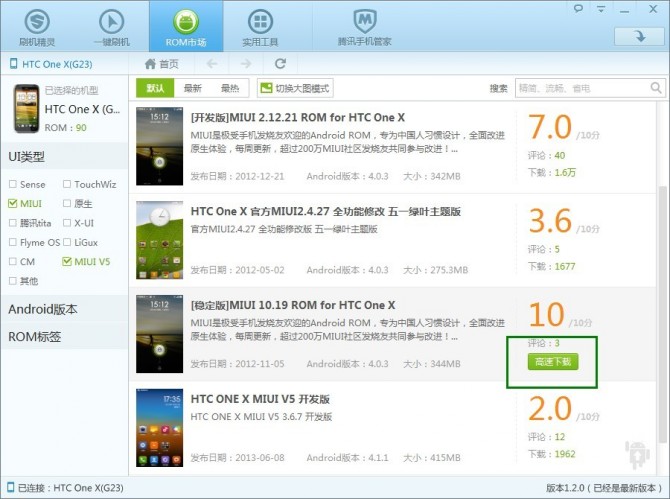Click the download arrow button at top right

tap(639, 36)
